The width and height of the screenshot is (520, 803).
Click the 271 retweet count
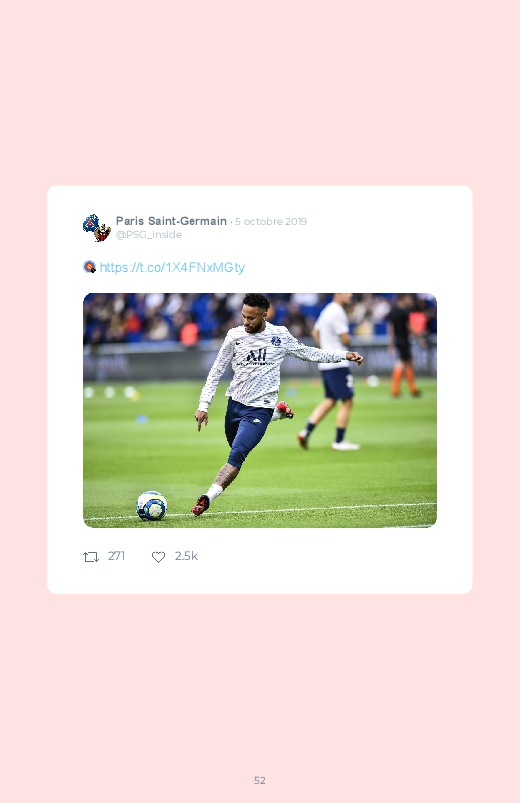[x=116, y=556]
